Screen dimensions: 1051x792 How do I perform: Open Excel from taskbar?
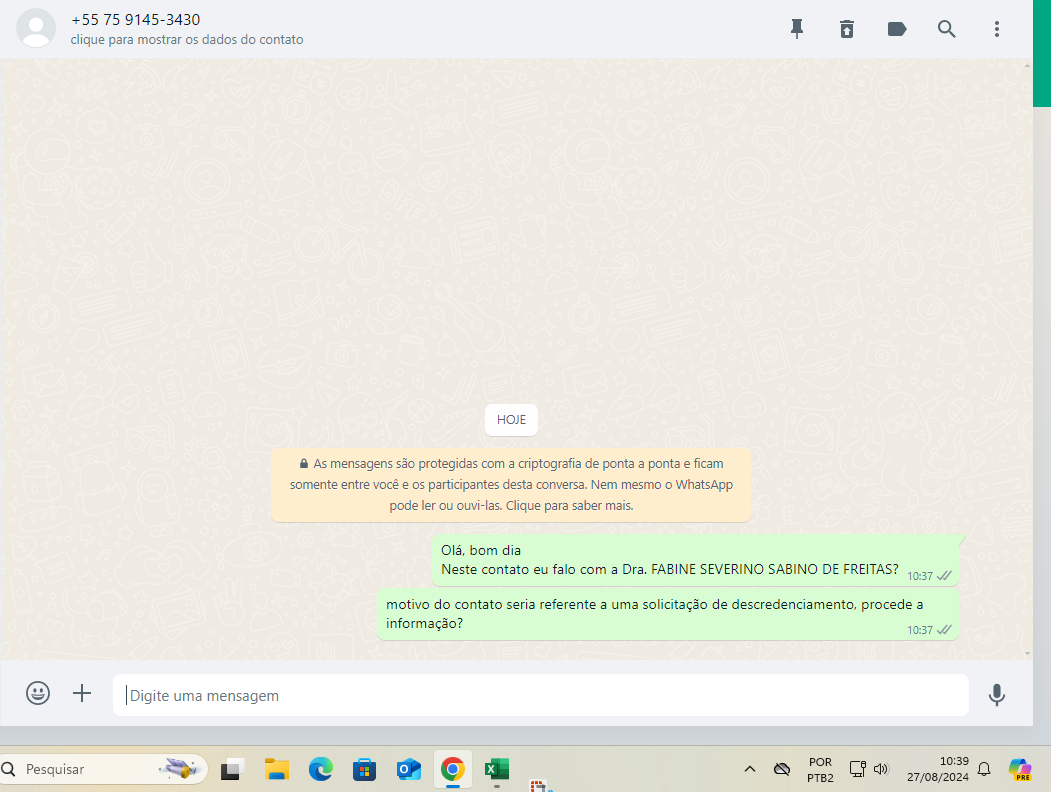497,769
